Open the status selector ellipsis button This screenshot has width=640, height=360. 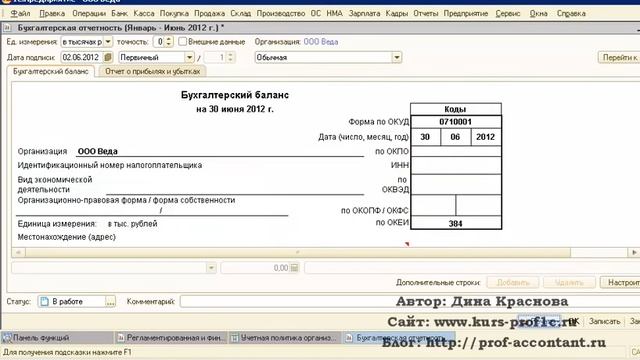click(x=110, y=302)
